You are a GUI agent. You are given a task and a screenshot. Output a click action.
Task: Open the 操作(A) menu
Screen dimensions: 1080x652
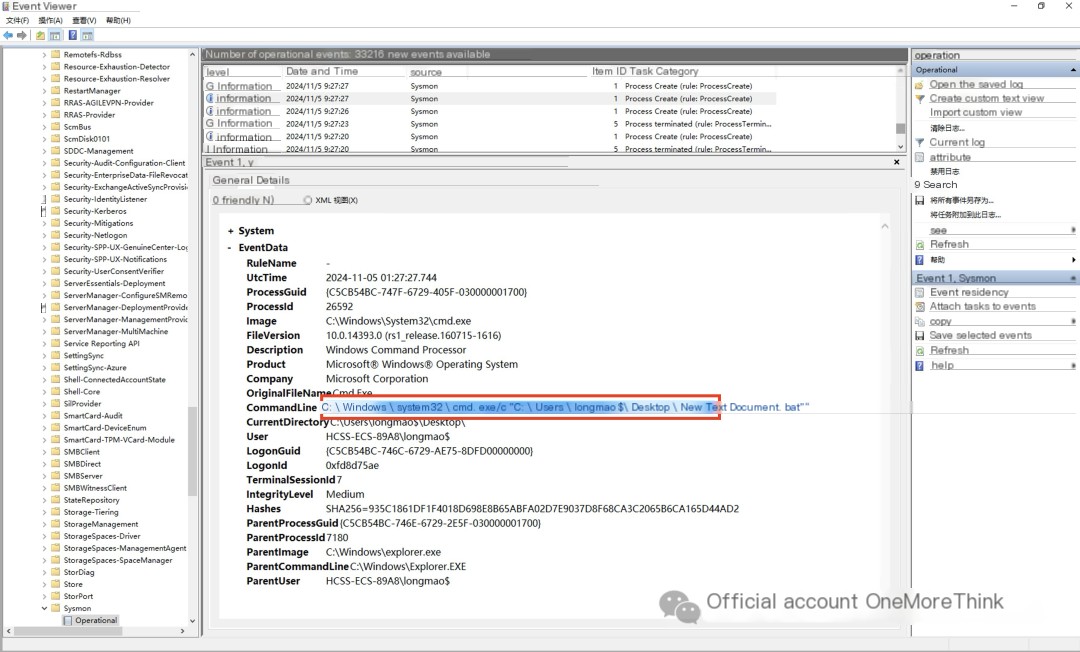50,21
